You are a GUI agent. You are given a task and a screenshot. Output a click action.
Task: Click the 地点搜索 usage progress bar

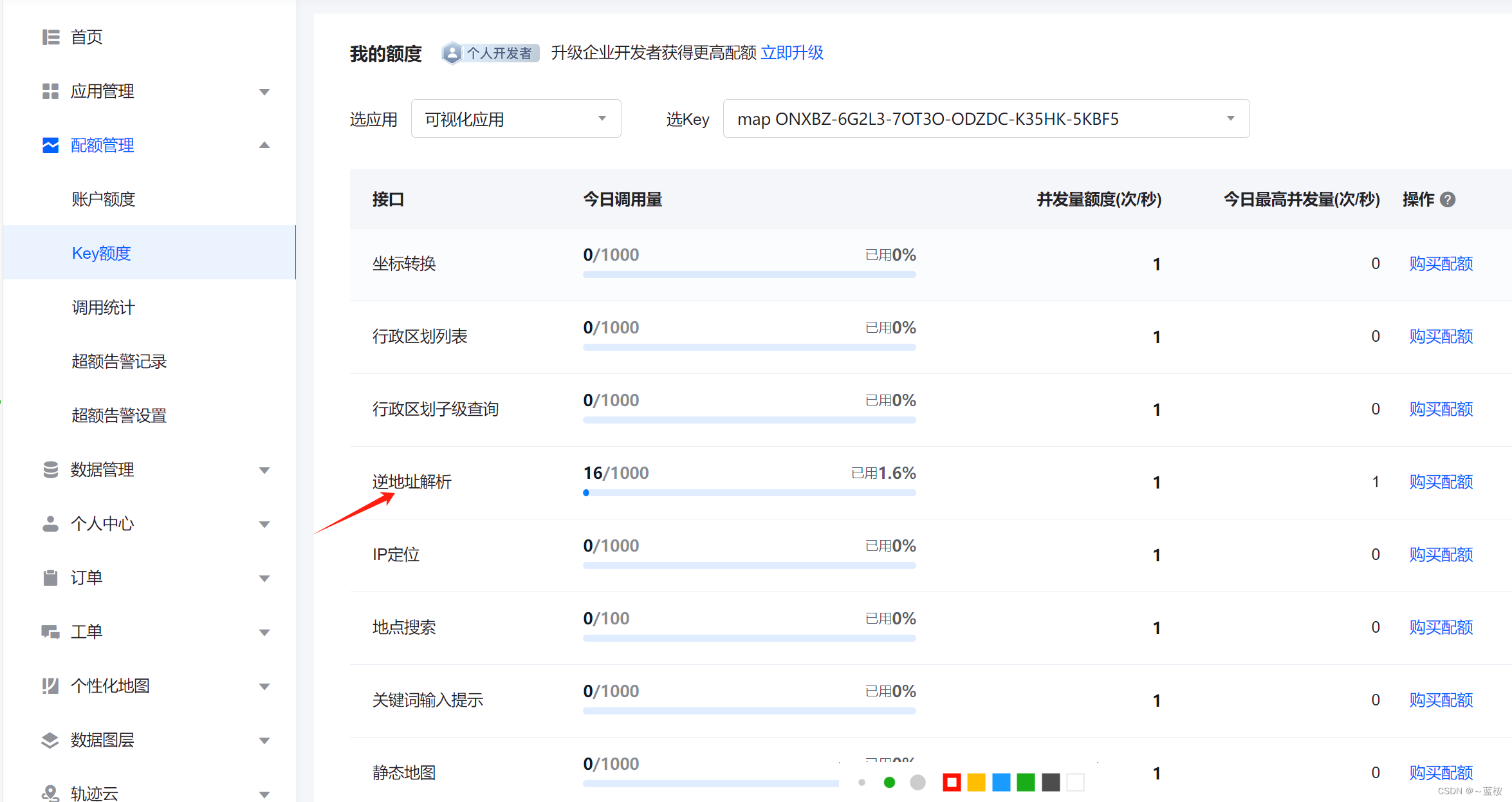pyautogui.click(x=750, y=639)
